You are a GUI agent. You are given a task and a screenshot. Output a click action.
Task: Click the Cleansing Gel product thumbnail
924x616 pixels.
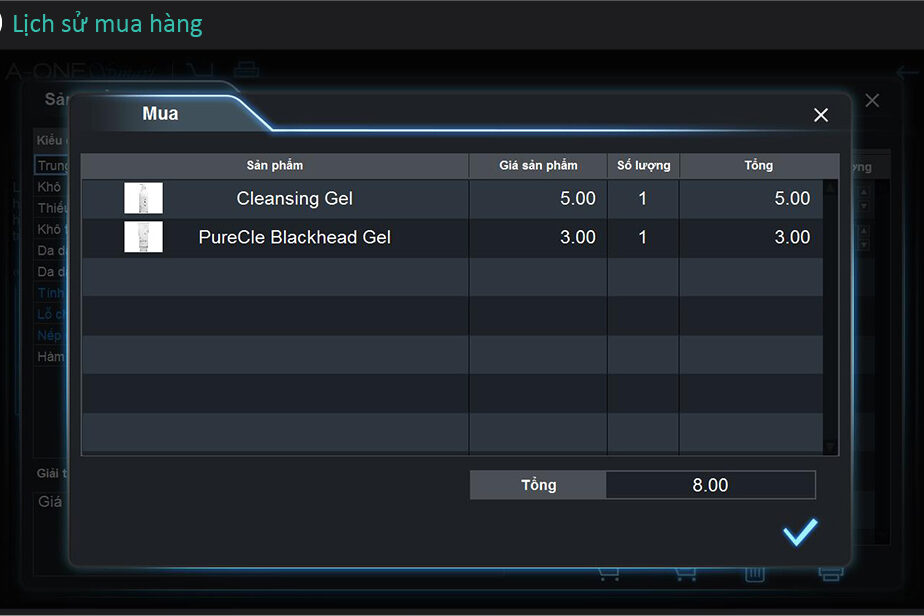143,198
